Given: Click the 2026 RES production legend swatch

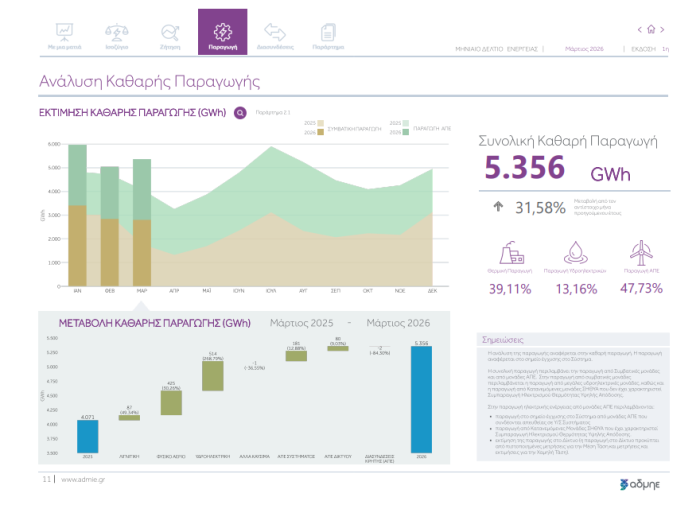Looking at the screenshot, I should click(406, 131).
